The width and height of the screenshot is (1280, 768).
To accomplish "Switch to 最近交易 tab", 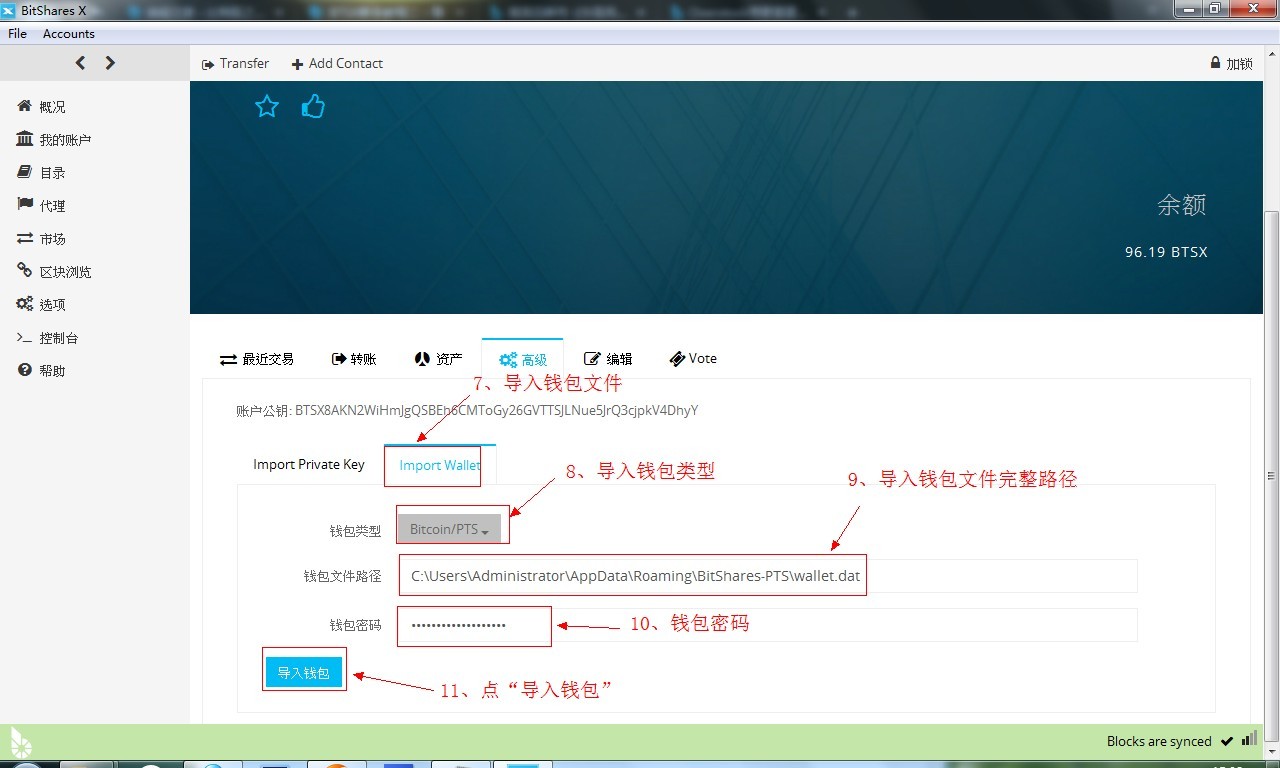I will 257,359.
